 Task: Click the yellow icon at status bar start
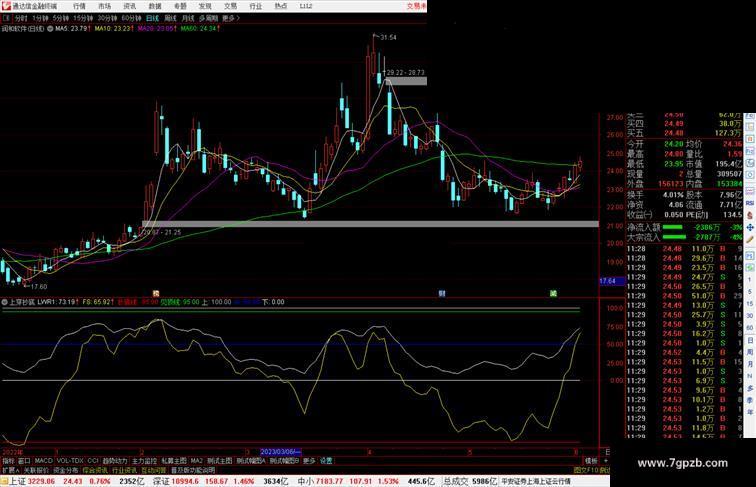tap(4, 481)
